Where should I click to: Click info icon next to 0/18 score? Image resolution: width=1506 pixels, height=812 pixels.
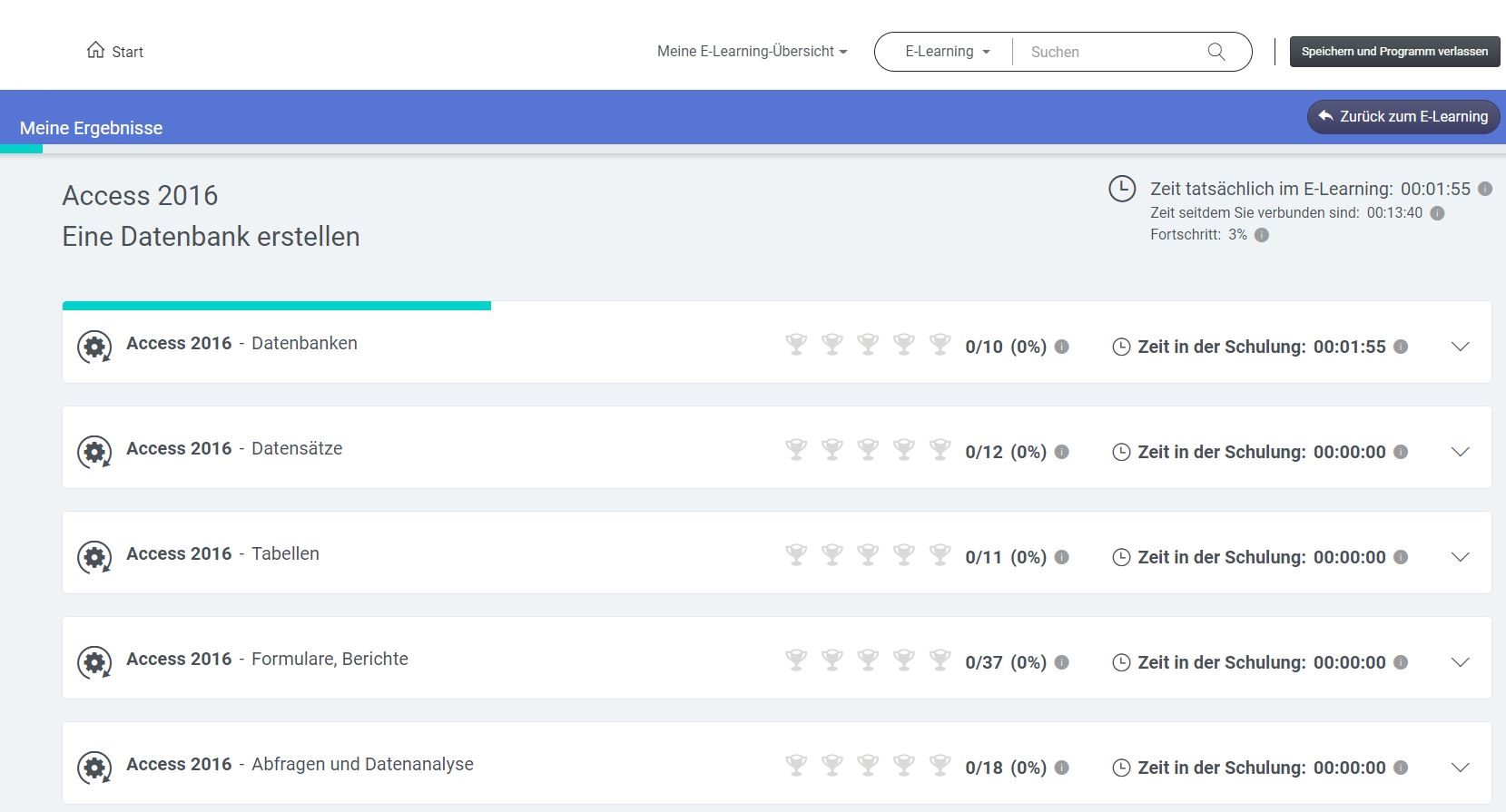point(1061,768)
